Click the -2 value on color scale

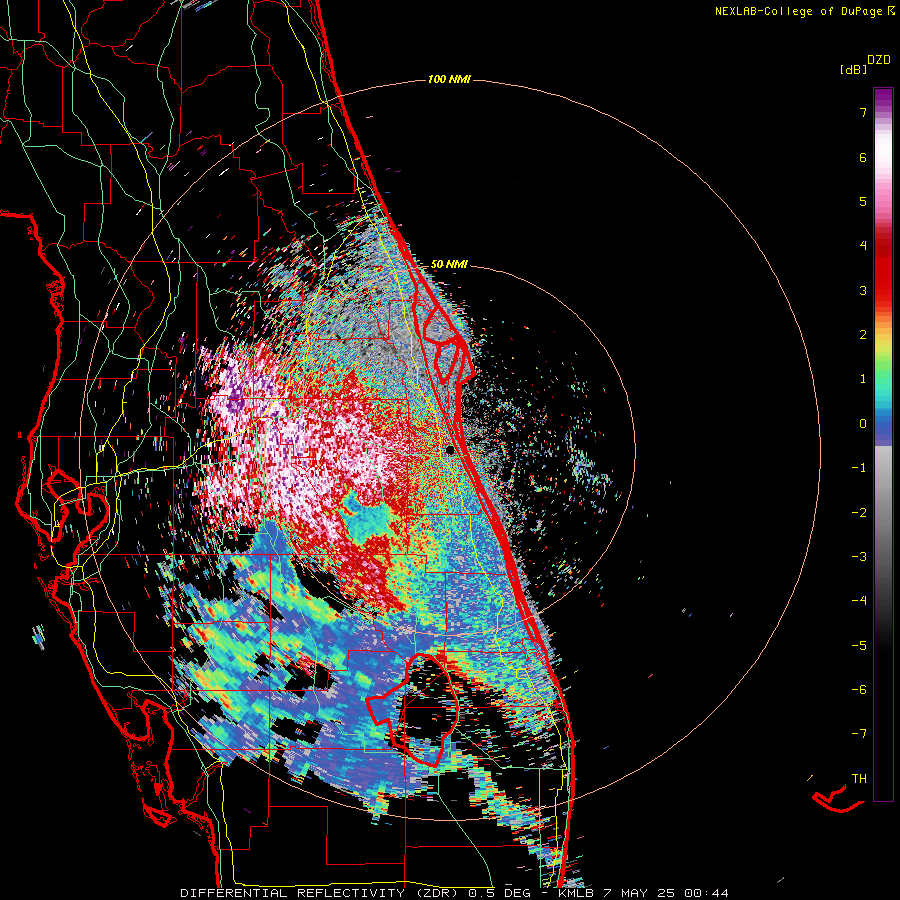click(859, 512)
